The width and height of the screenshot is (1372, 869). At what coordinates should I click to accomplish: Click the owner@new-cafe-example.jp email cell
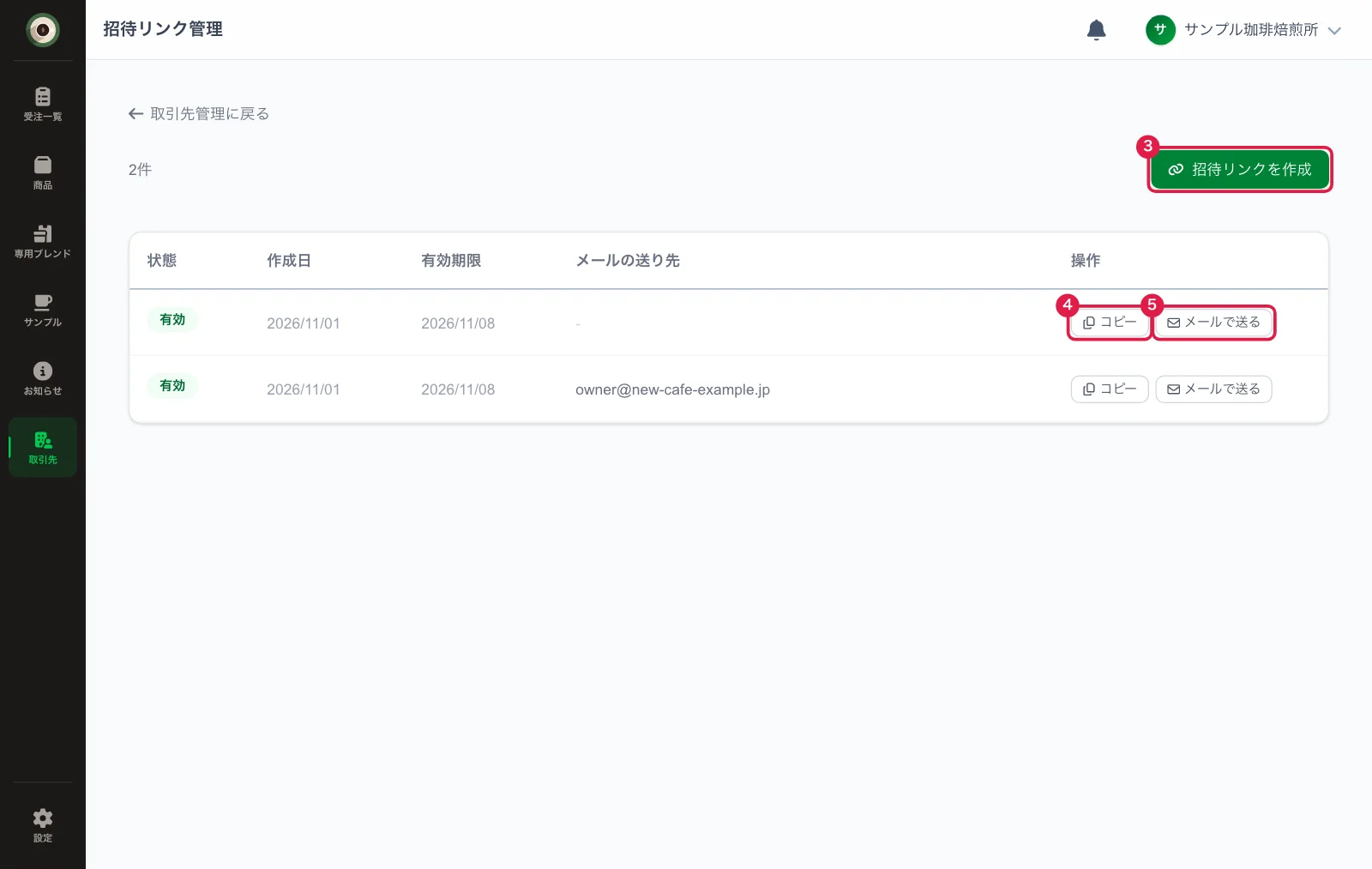click(672, 389)
